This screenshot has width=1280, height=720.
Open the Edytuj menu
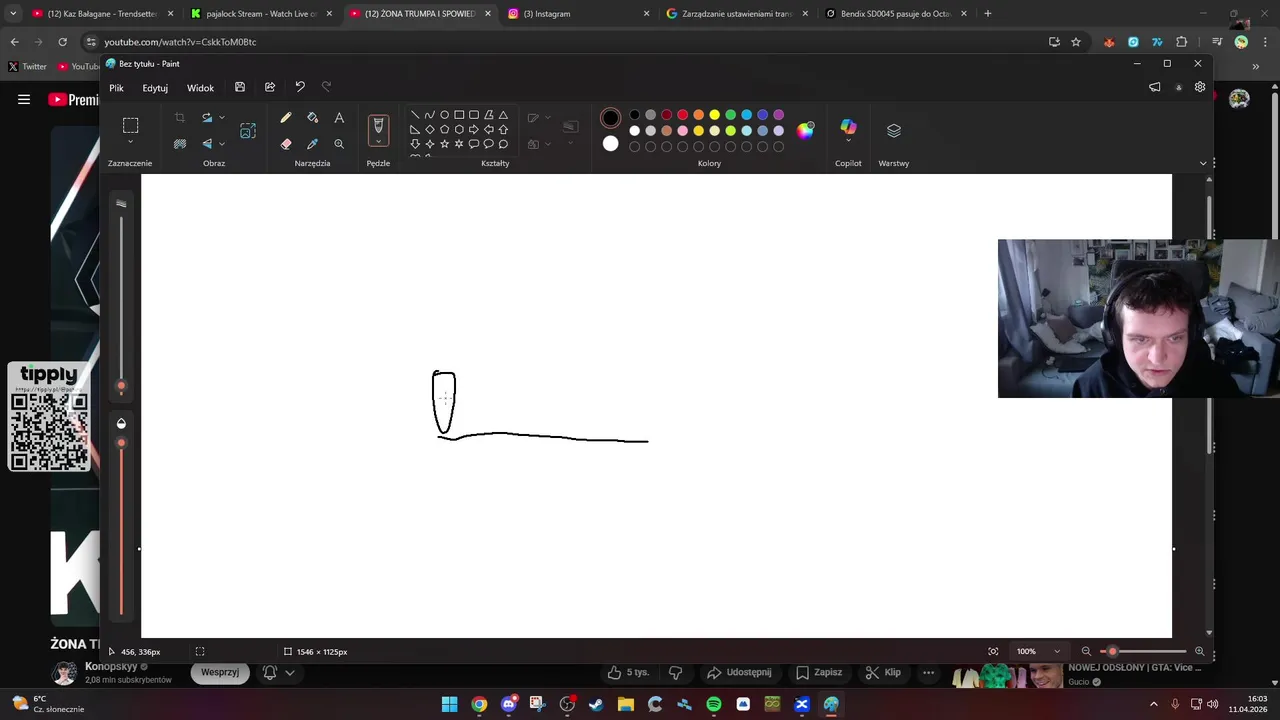point(155,88)
